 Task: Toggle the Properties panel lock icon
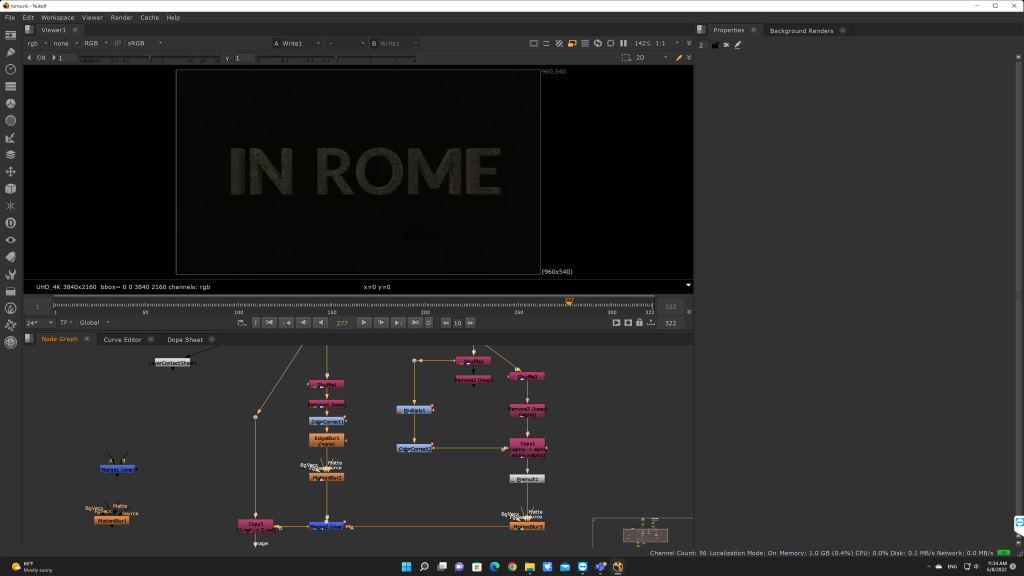coord(714,45)
